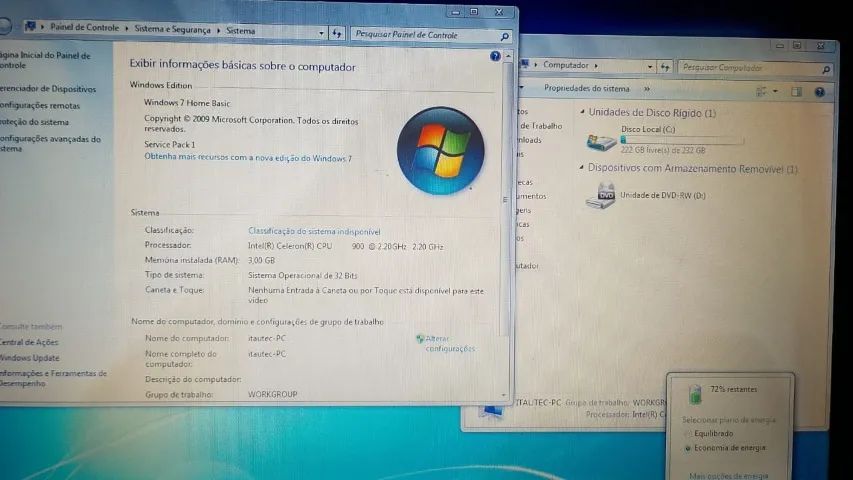Click 'WORKGROUP' workgroup value in System window
Image resolution: width=853 pixels, height=480 pixels.
pos(273,394)
